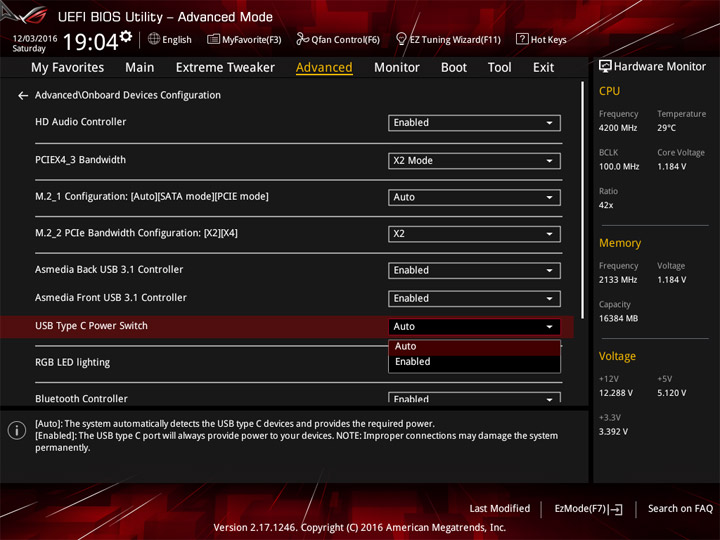Click the Hardware Monitor display icon

click(x=605, y=67)
